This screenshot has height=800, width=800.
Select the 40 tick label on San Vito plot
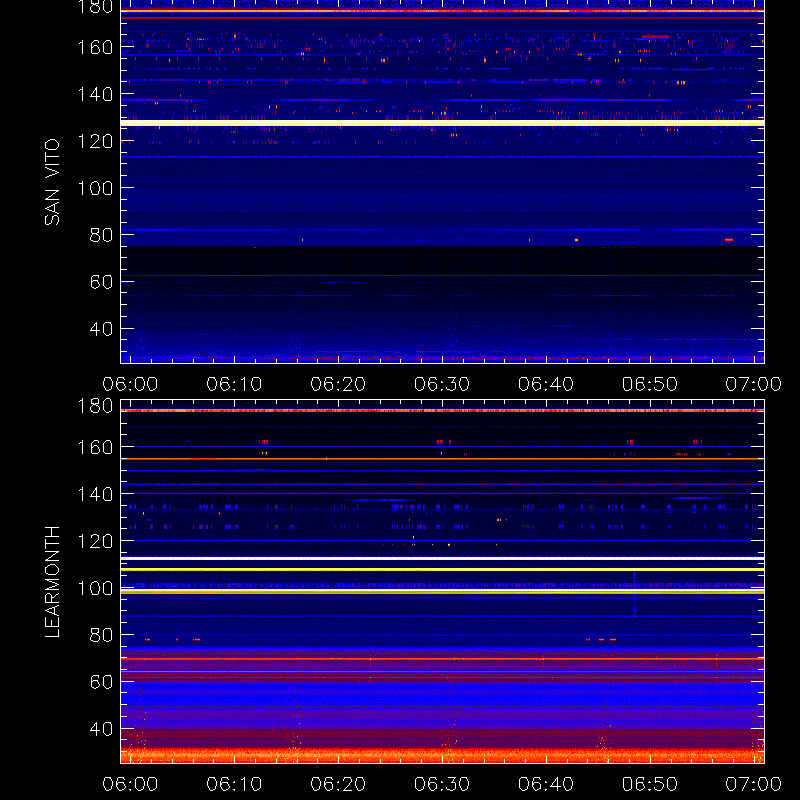click(x=101, y=329)
